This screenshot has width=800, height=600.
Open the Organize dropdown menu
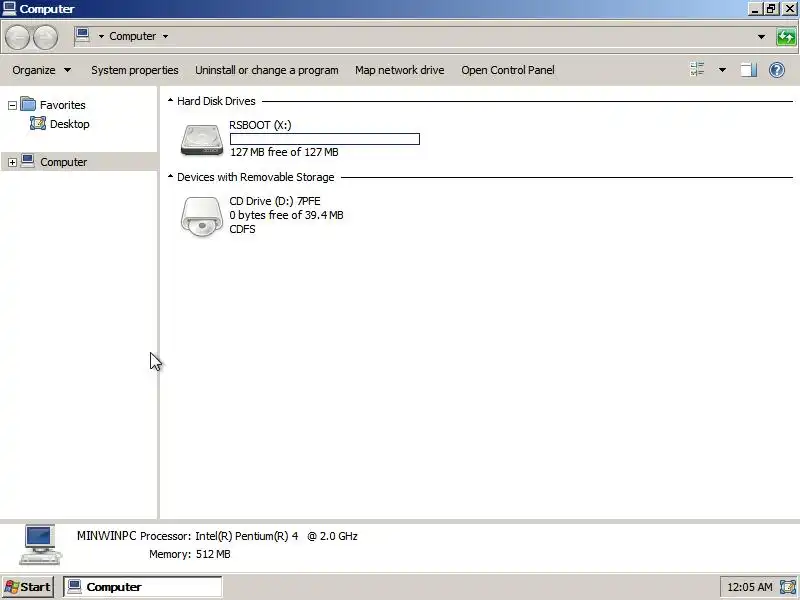41,70
